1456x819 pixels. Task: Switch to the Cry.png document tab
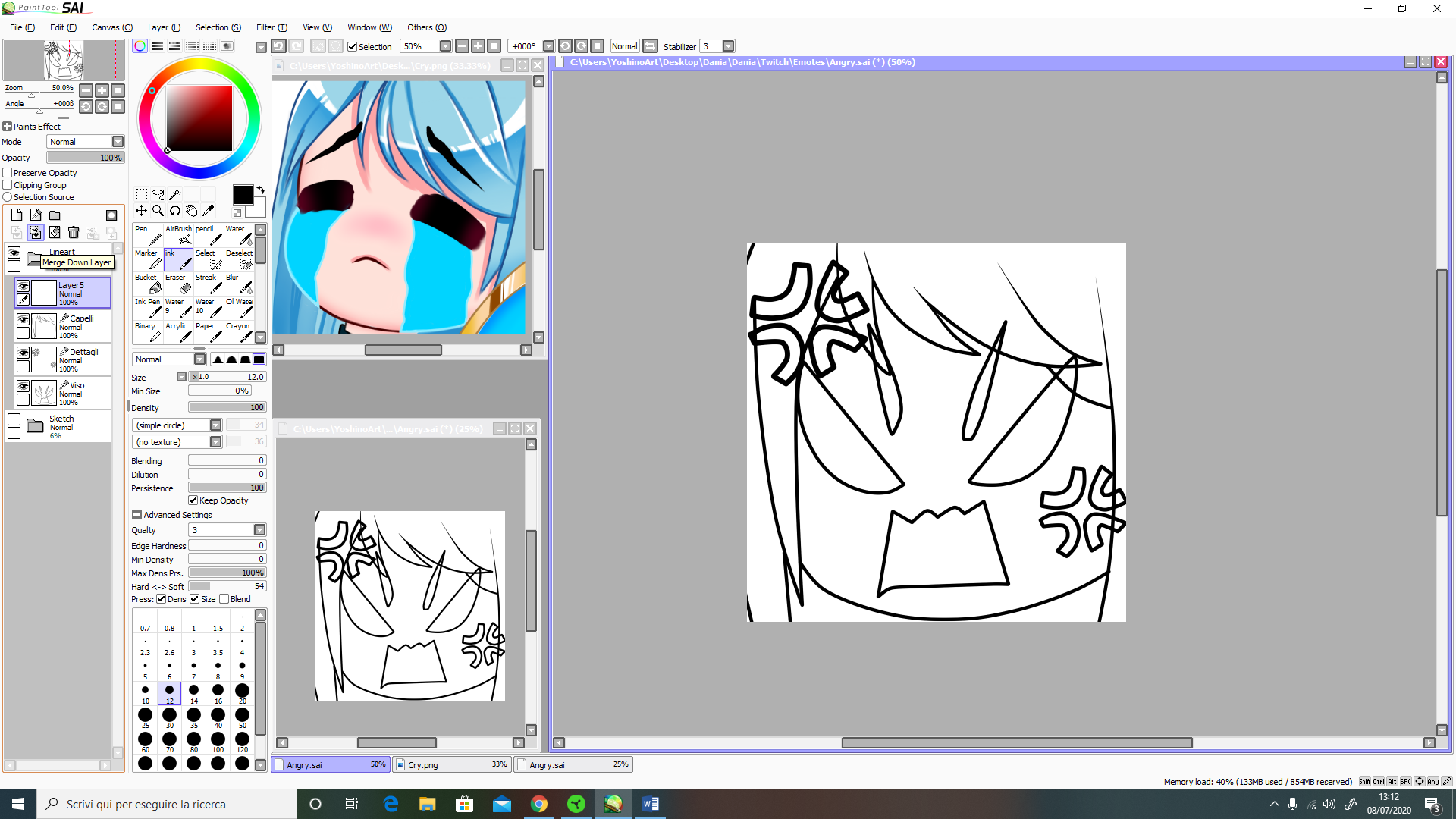(452, 764)
